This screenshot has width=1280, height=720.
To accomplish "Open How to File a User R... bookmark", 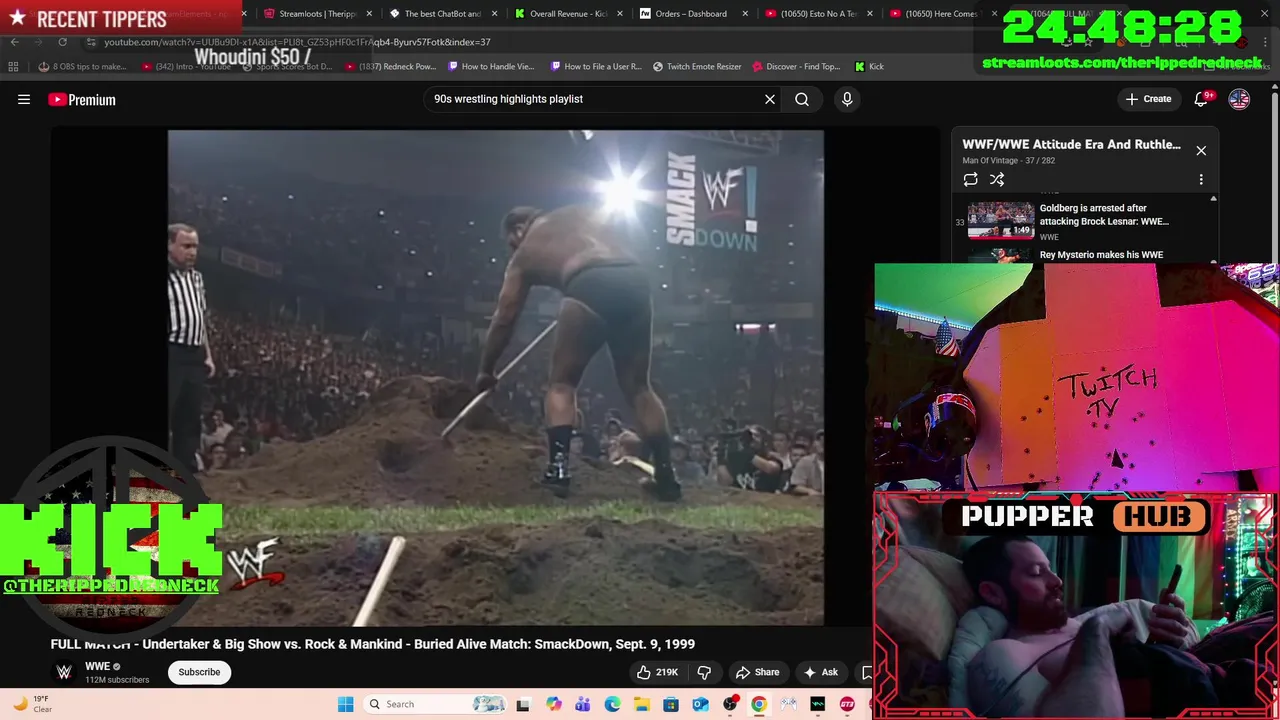I will tap(596, 66).
